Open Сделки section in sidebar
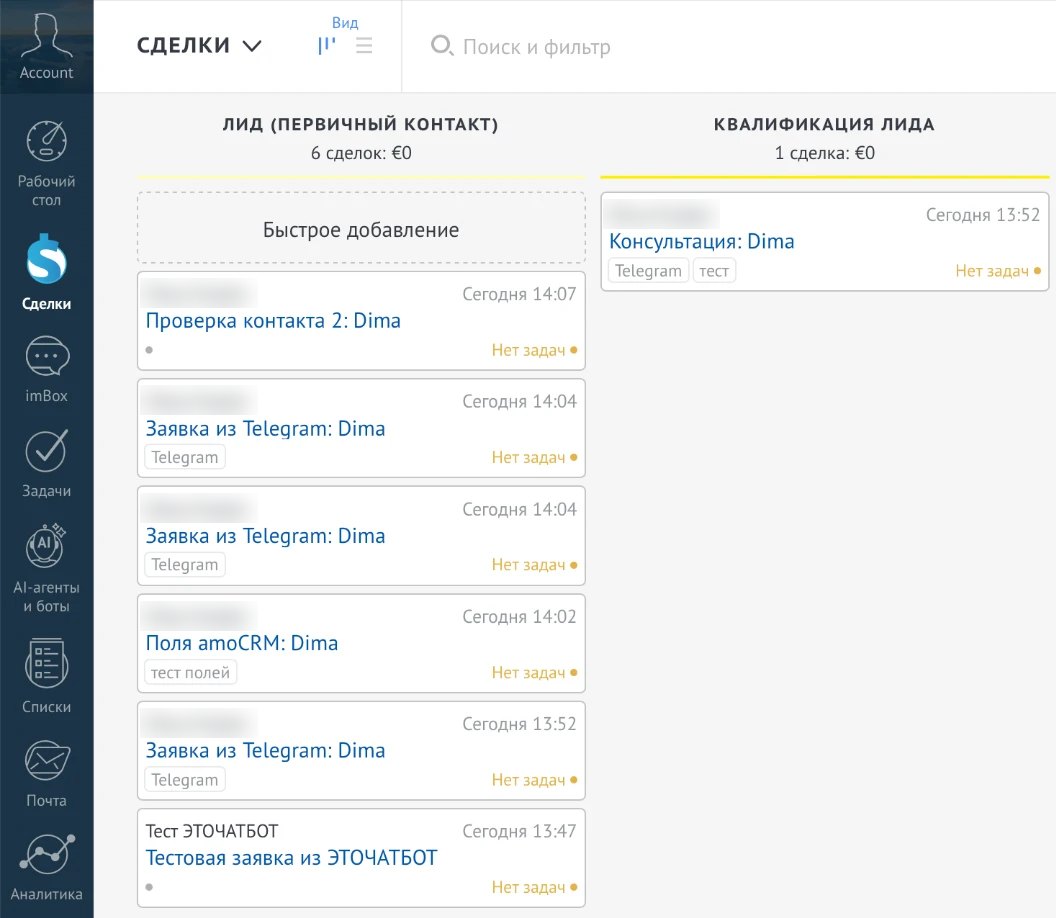 point(46,272)
